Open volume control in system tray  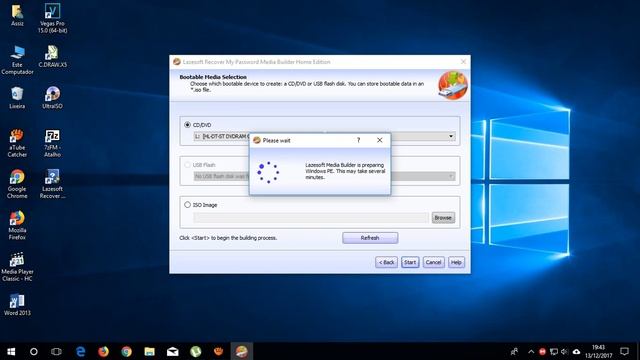(564, 351)
